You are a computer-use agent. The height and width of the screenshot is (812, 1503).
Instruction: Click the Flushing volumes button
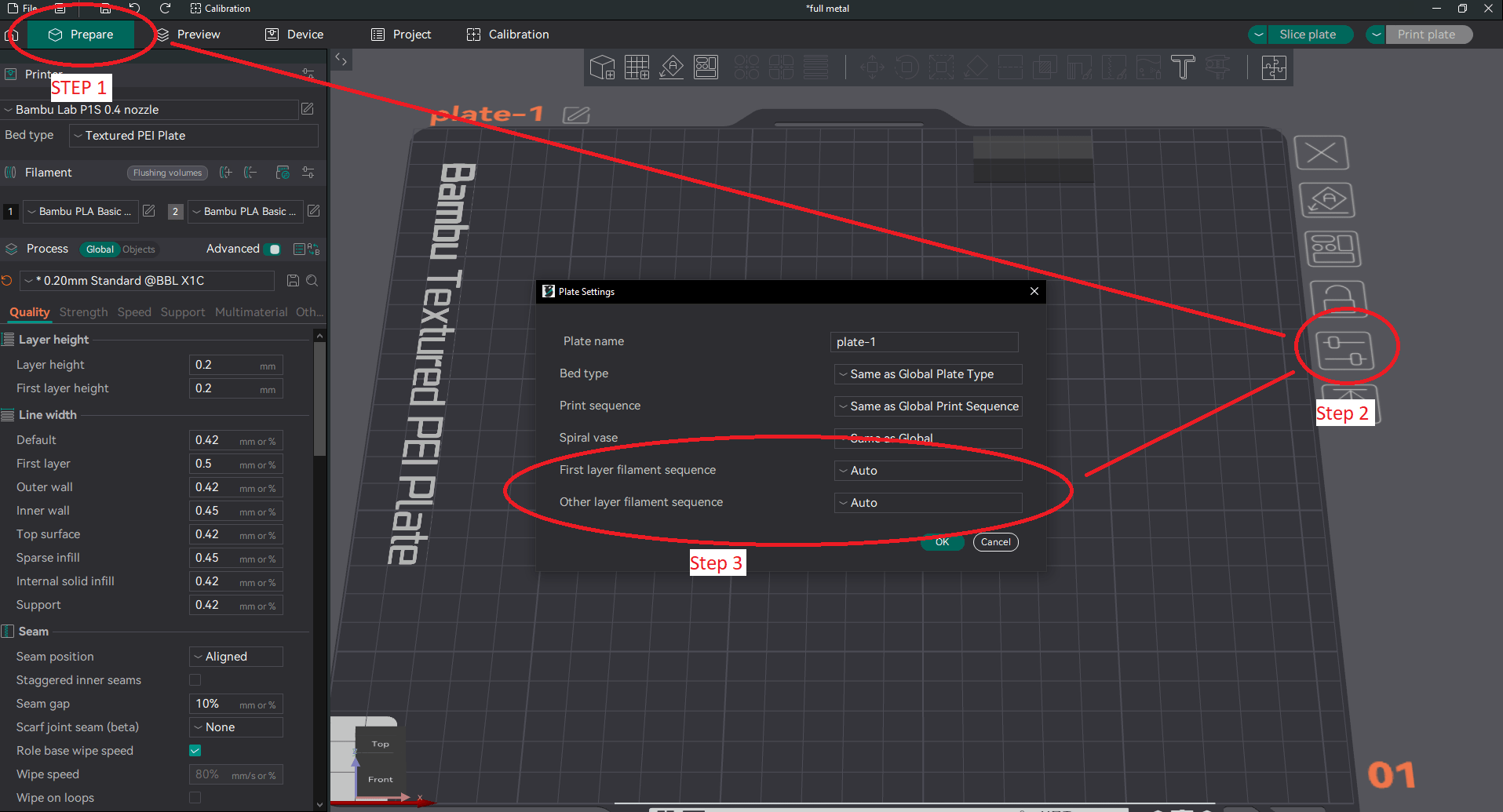[x=167, y=173]
